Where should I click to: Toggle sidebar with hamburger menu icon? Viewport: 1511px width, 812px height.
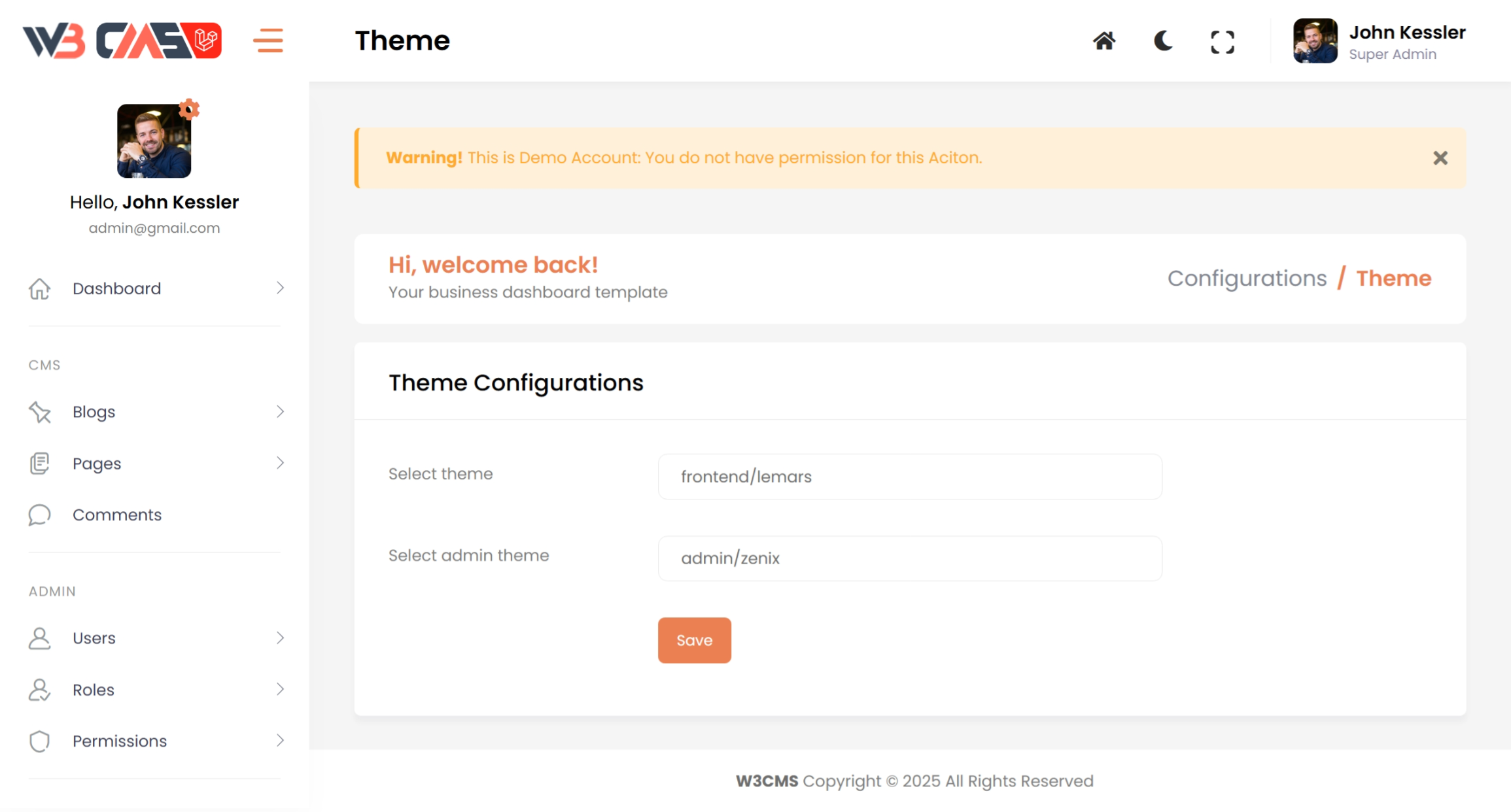[268, 41]
